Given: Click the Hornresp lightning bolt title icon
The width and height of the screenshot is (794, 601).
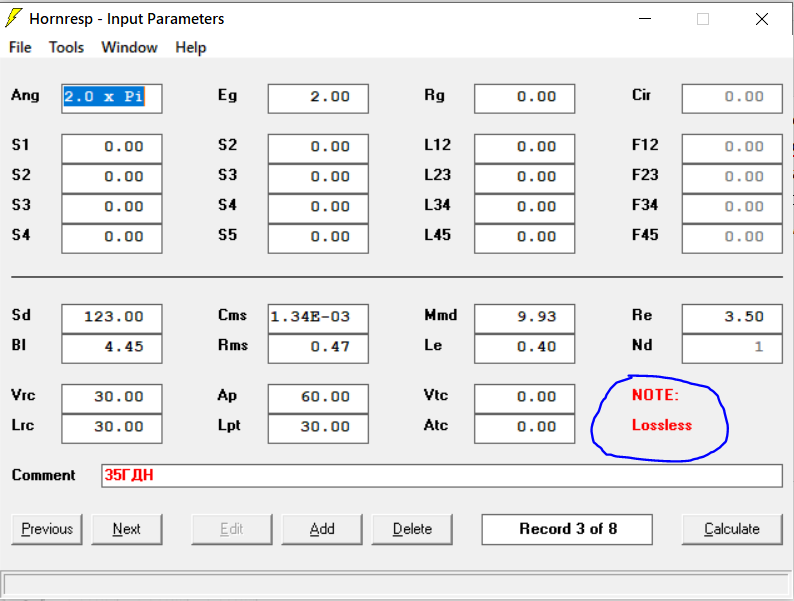Looking at the screenshot, I should [14, 18].
